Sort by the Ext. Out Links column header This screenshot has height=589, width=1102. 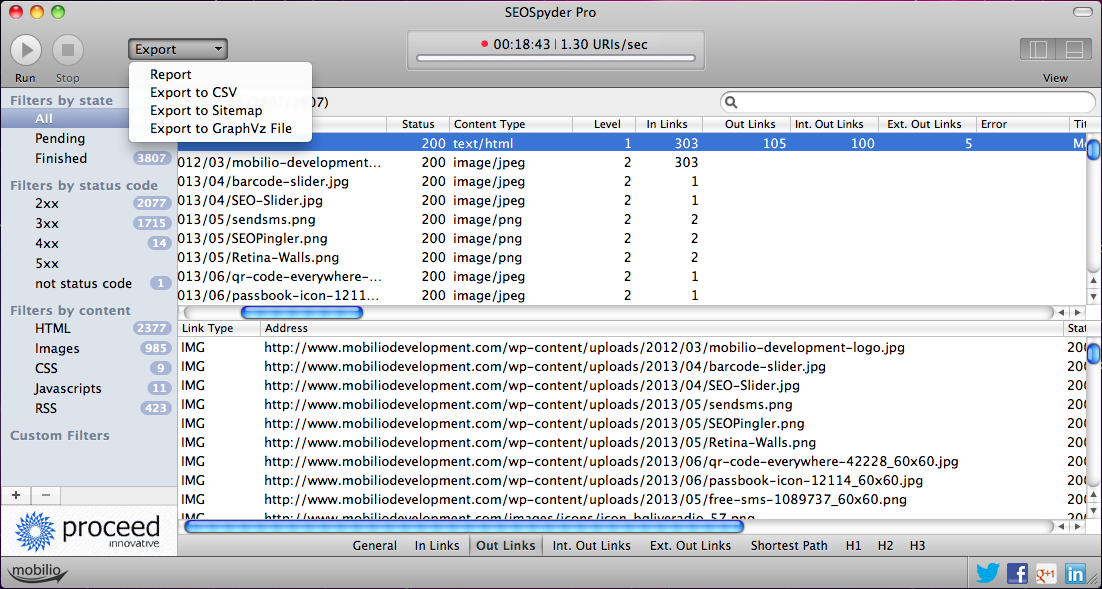928,124
